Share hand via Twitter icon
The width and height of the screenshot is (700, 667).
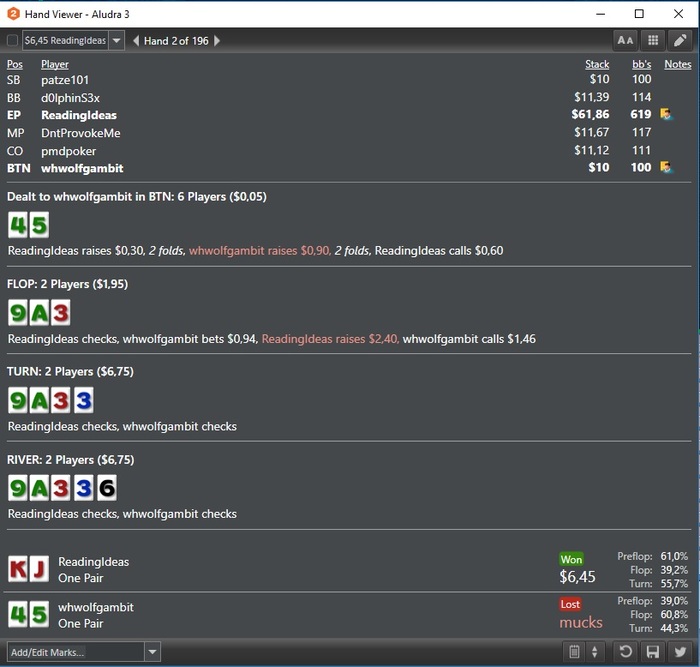point(680,652)
